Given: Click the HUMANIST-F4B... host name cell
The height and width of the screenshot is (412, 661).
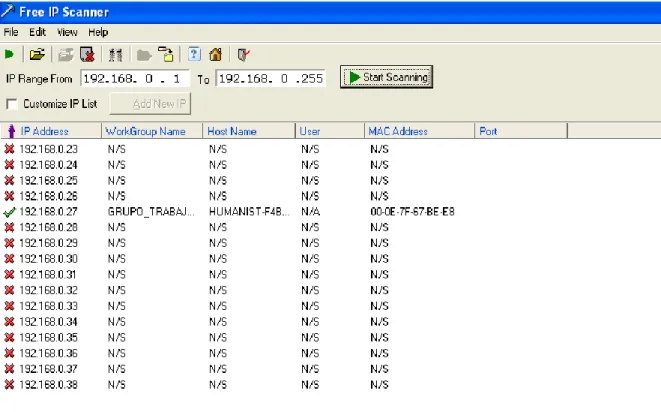Looking at the screenshot, I should click(249, 212).
